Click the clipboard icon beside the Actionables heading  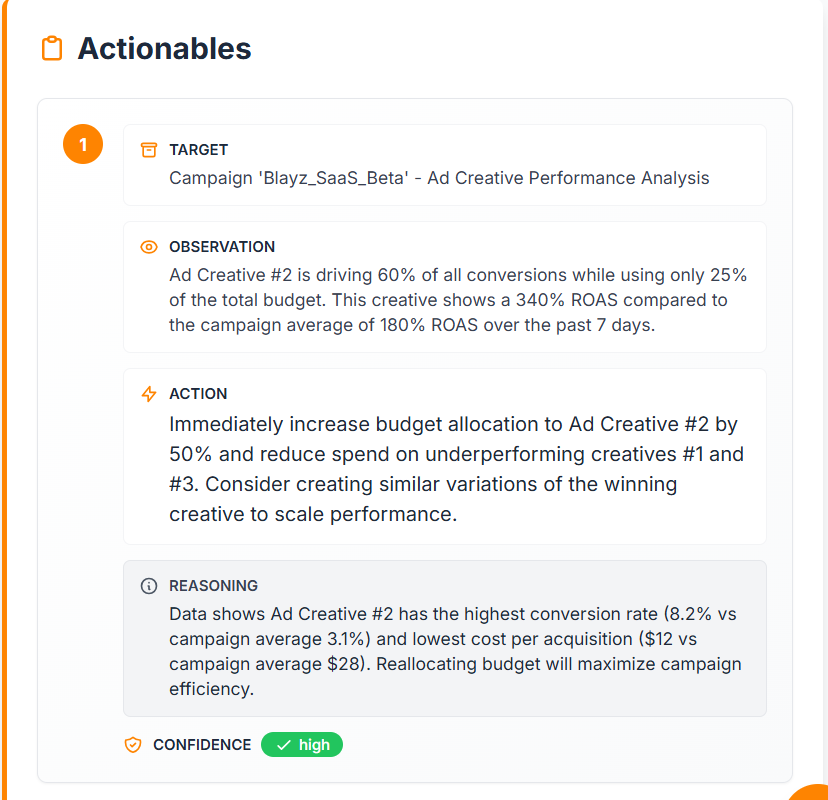[52, 47]
